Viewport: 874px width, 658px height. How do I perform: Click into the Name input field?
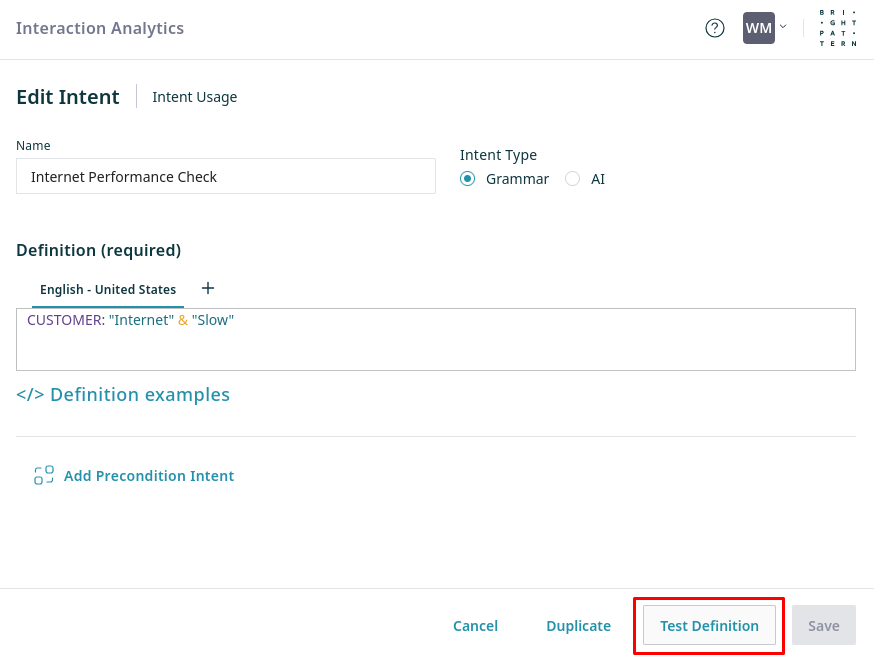(226, 177)
